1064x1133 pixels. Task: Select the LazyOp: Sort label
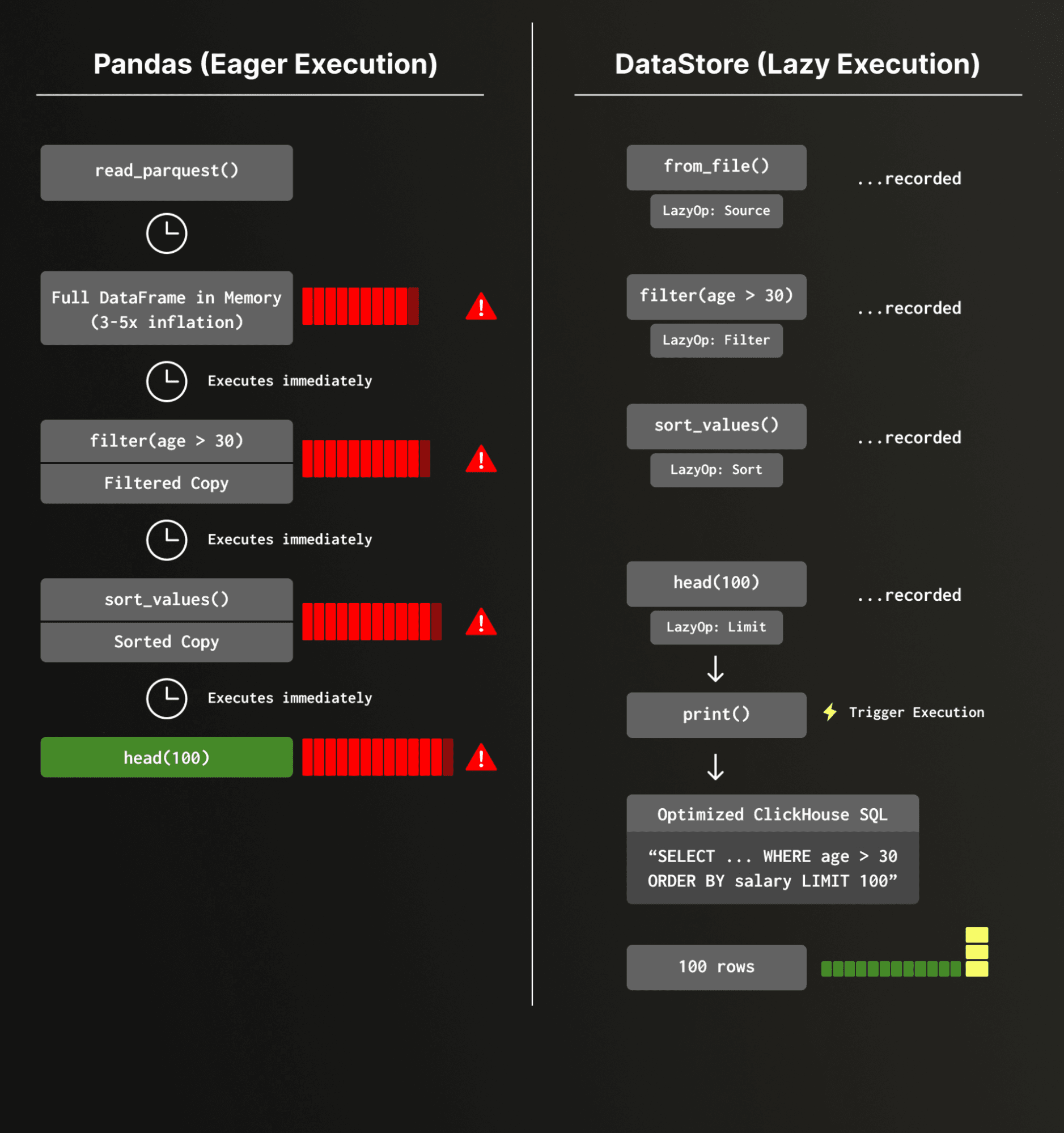coord(717,470)
